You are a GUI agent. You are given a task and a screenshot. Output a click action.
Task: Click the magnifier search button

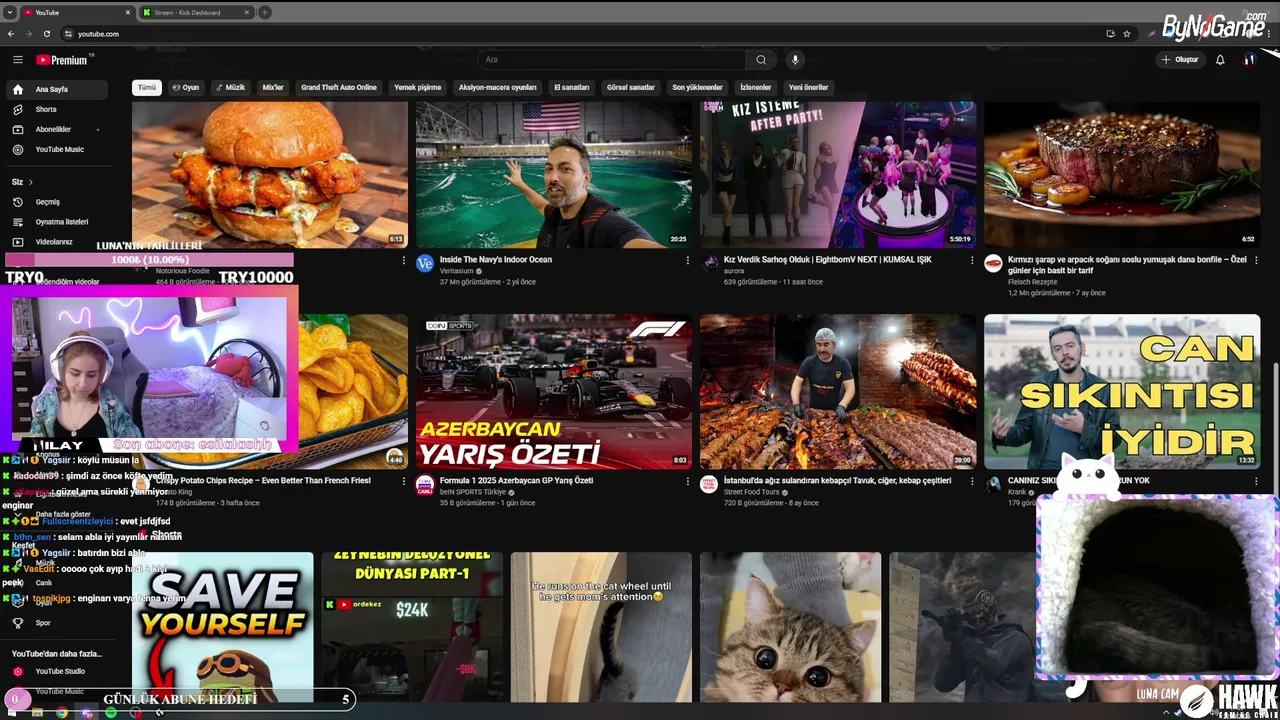(761, 60)
